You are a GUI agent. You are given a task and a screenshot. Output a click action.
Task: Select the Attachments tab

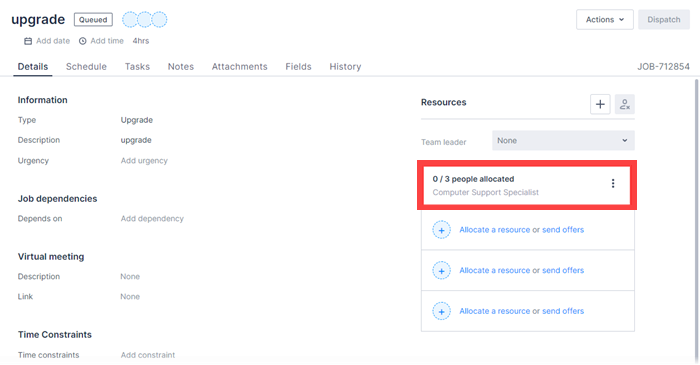[x=239, y=66]
